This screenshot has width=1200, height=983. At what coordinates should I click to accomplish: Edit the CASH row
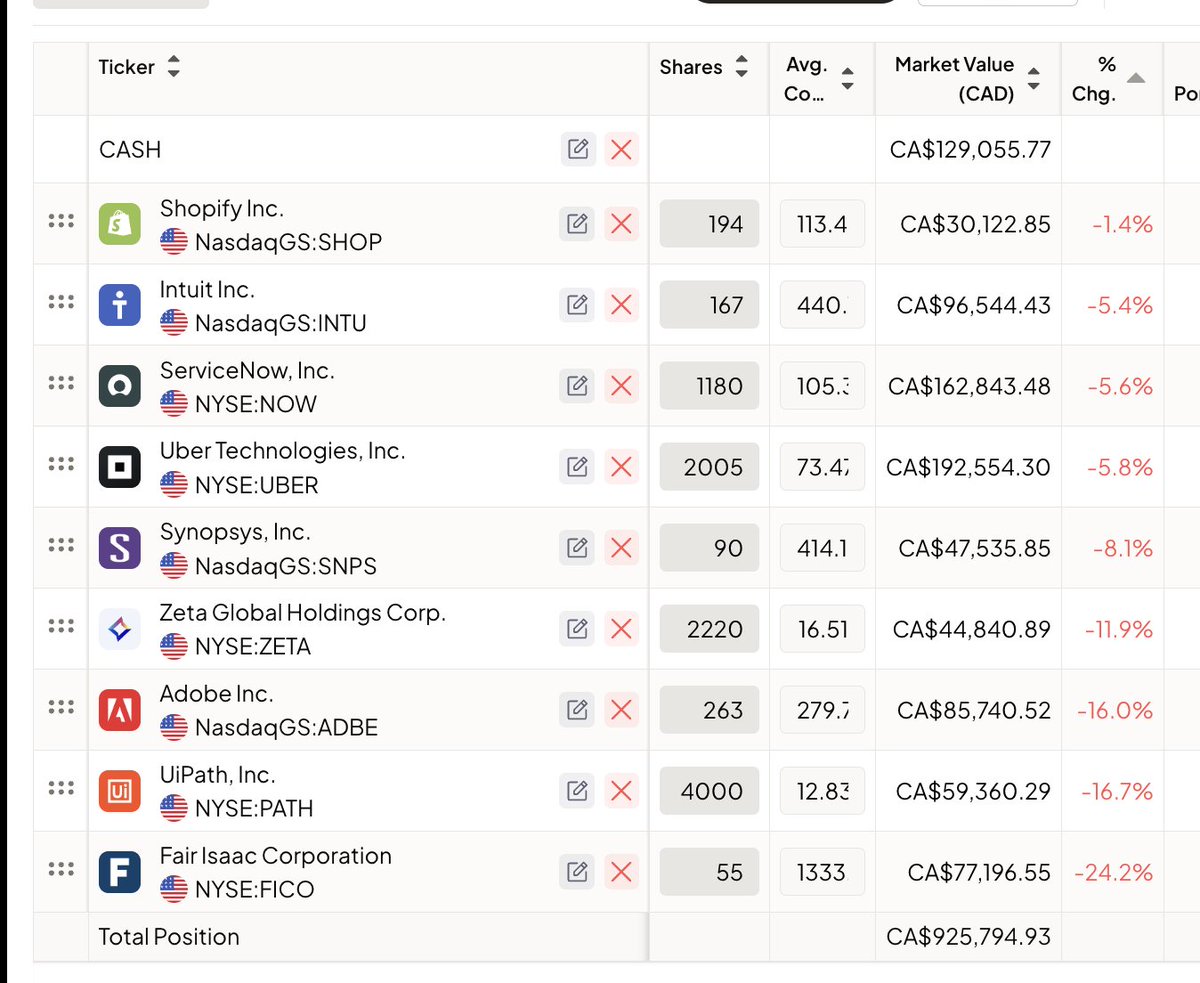(x=577, y=150)
